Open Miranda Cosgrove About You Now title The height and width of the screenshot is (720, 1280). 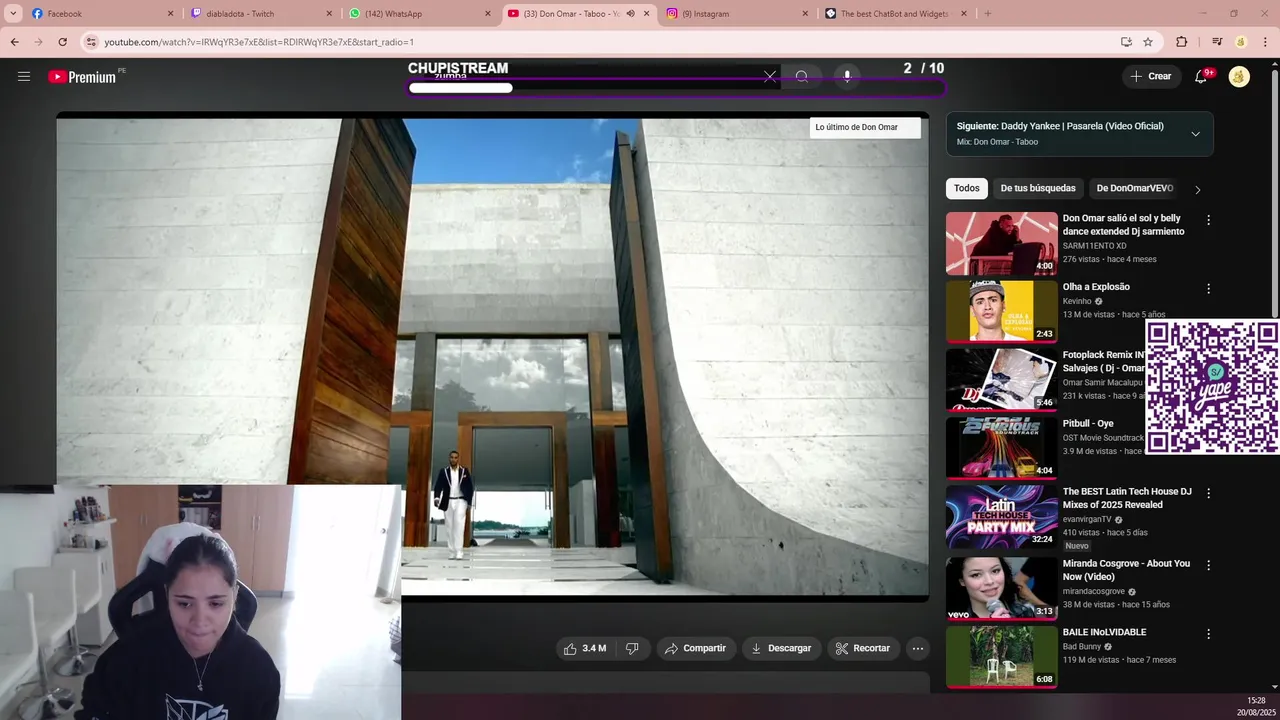pos(1126,570)
